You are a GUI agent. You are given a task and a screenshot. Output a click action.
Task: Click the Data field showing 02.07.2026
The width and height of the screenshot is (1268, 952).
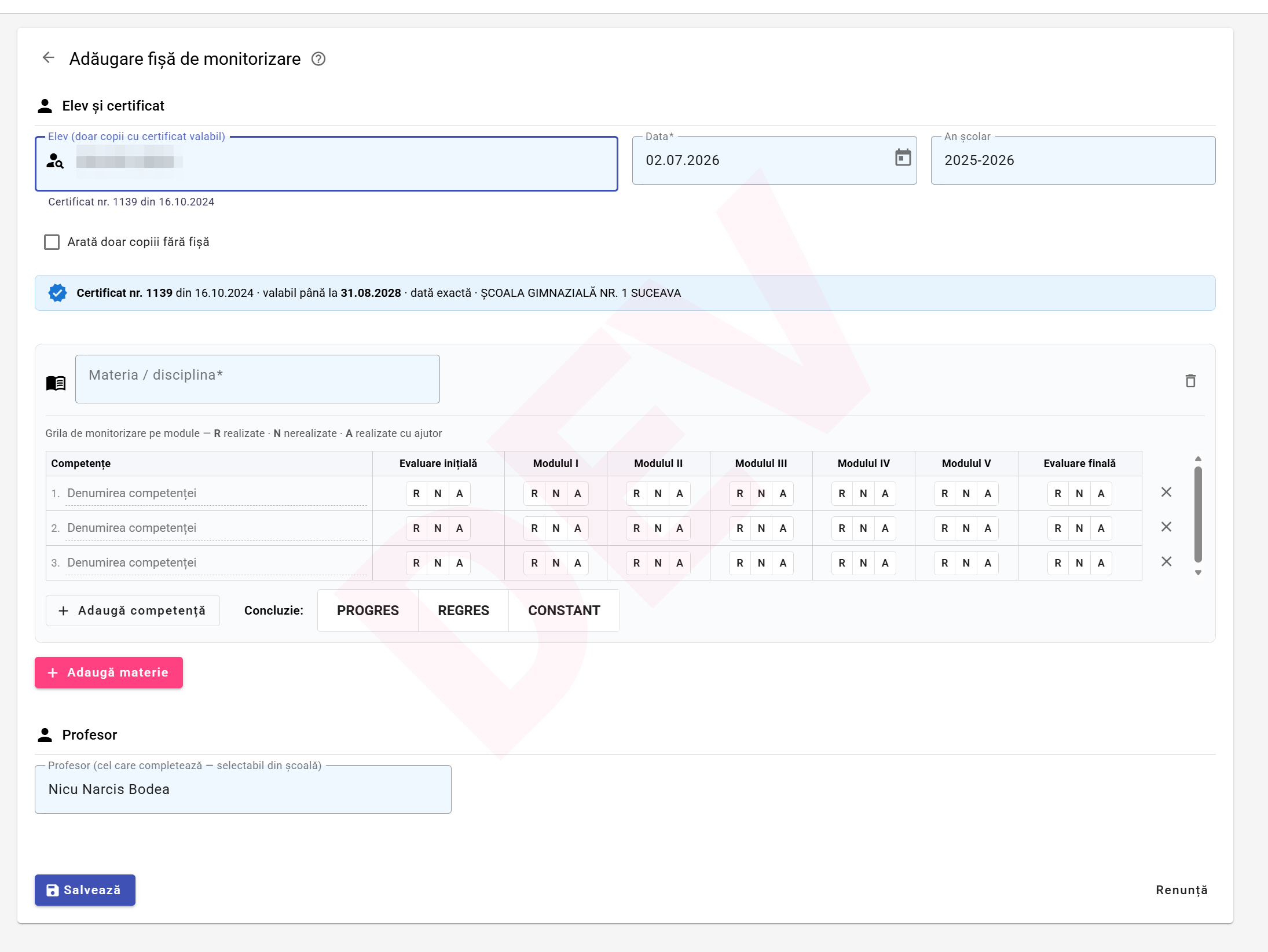774,160
